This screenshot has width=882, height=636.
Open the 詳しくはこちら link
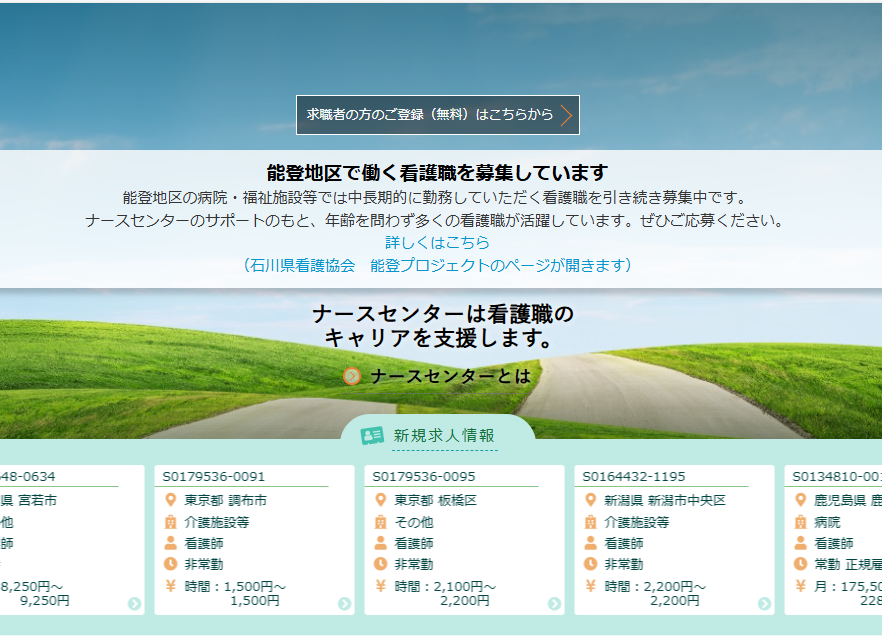[438, 243]
